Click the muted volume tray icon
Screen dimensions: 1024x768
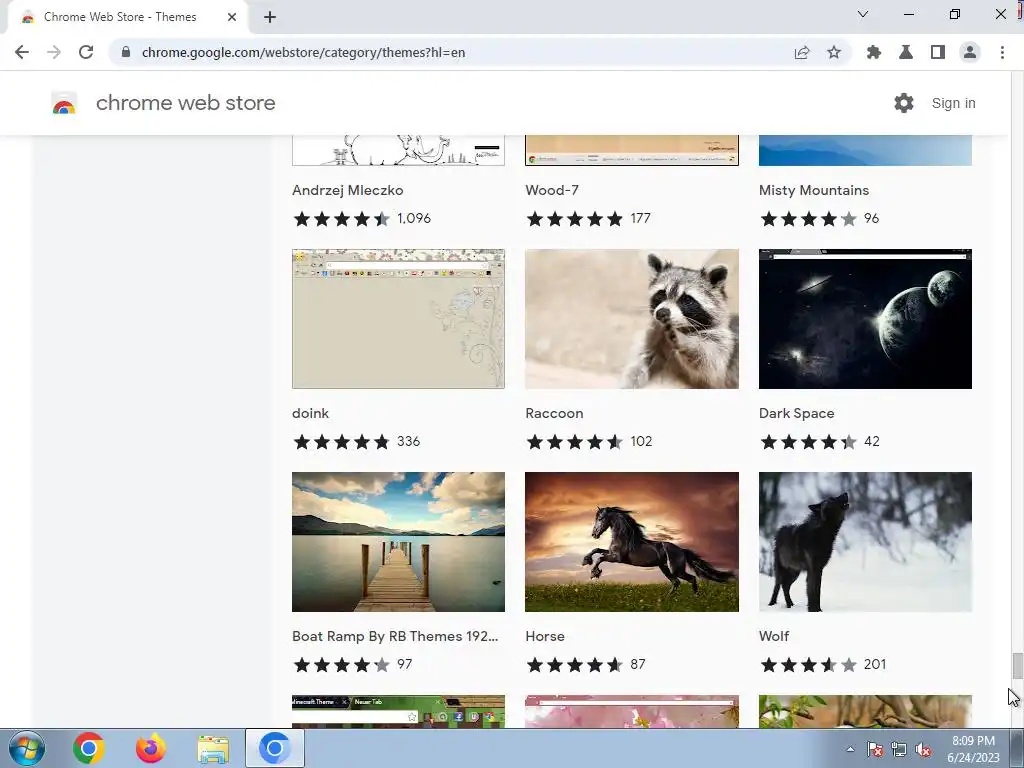point(923,750)
